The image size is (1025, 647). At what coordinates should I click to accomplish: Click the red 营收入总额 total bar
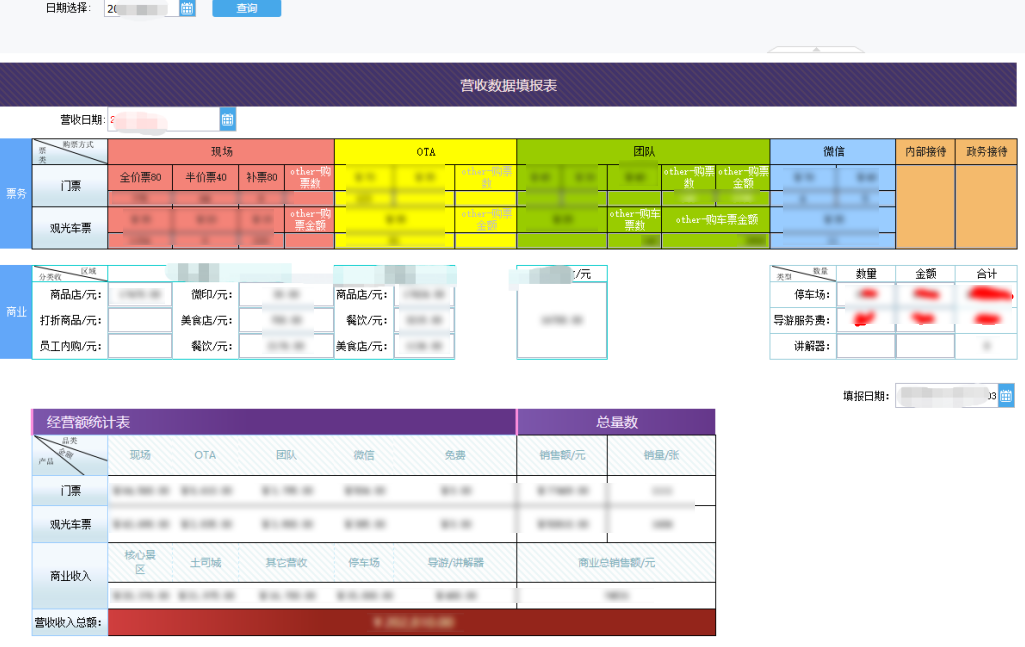(x=412, y=622)
